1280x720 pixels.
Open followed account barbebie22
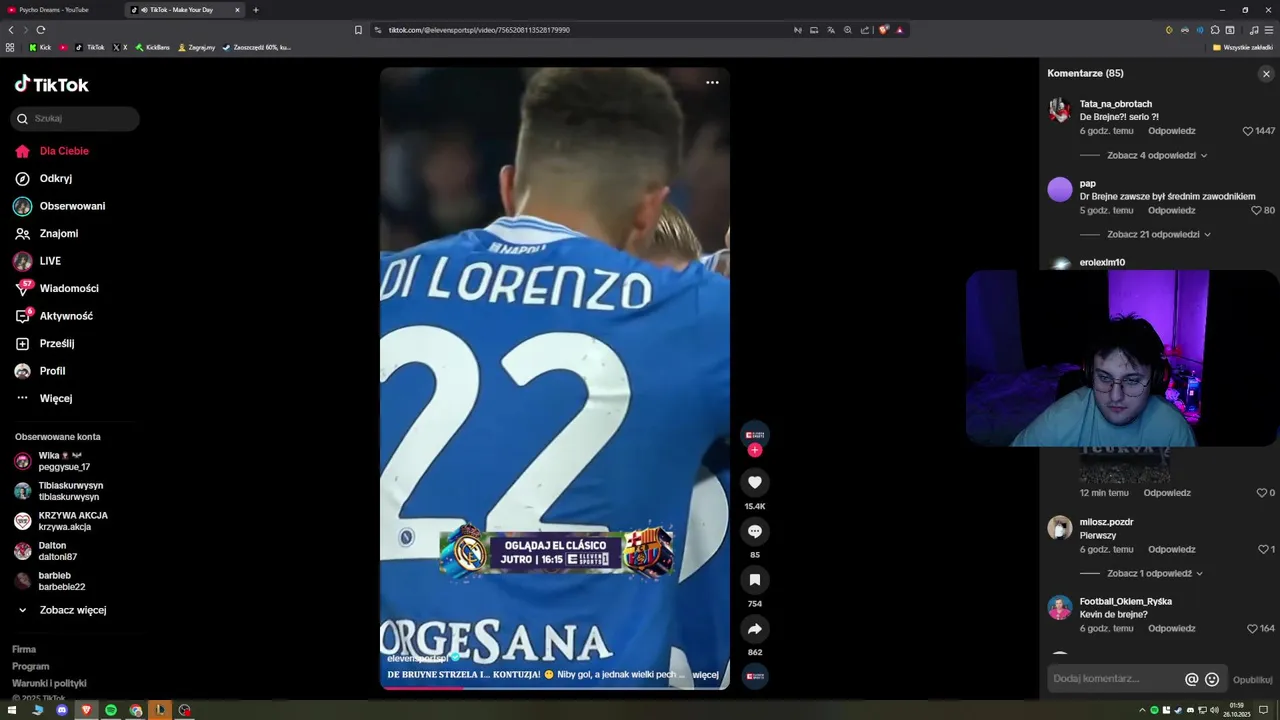click(x=50, y=581)
